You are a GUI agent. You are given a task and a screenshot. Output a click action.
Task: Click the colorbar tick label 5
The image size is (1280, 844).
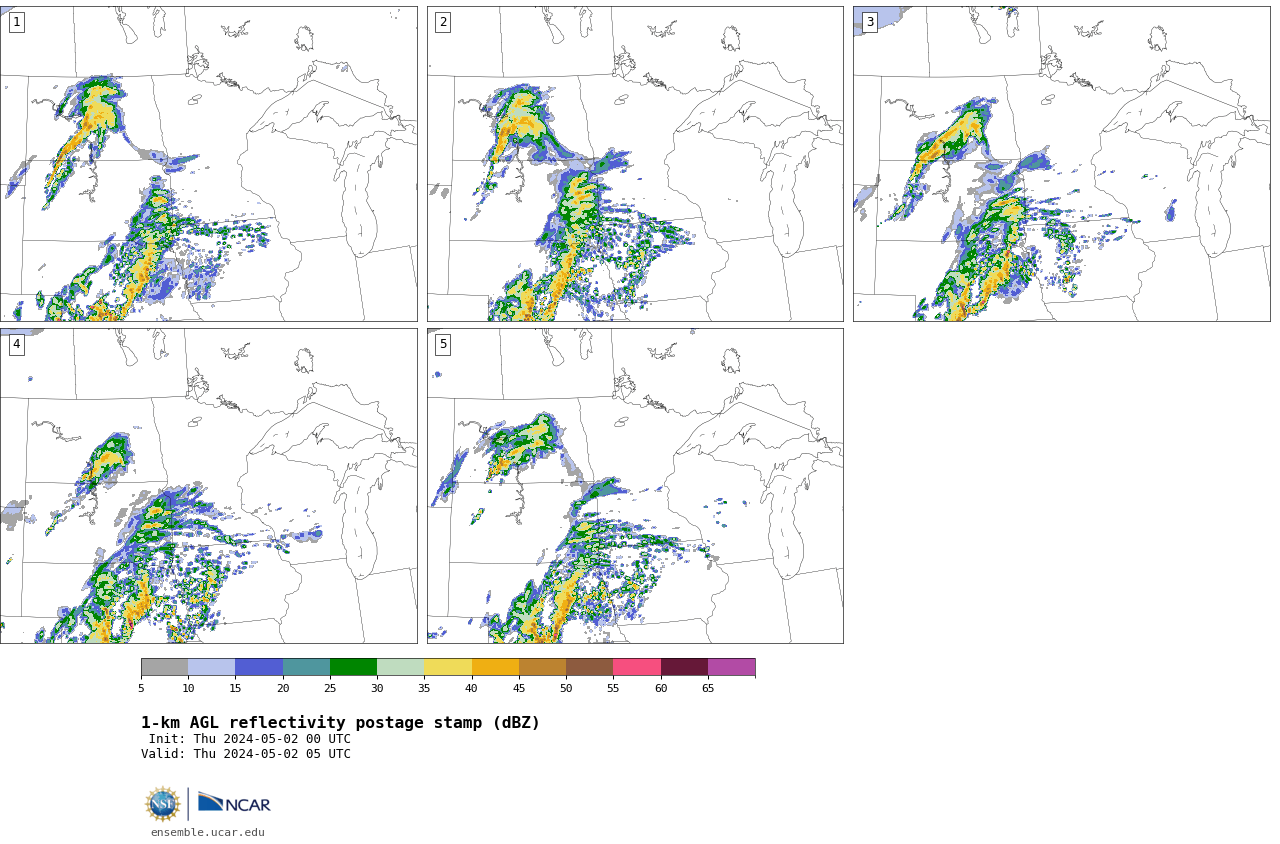coord(141,688)
